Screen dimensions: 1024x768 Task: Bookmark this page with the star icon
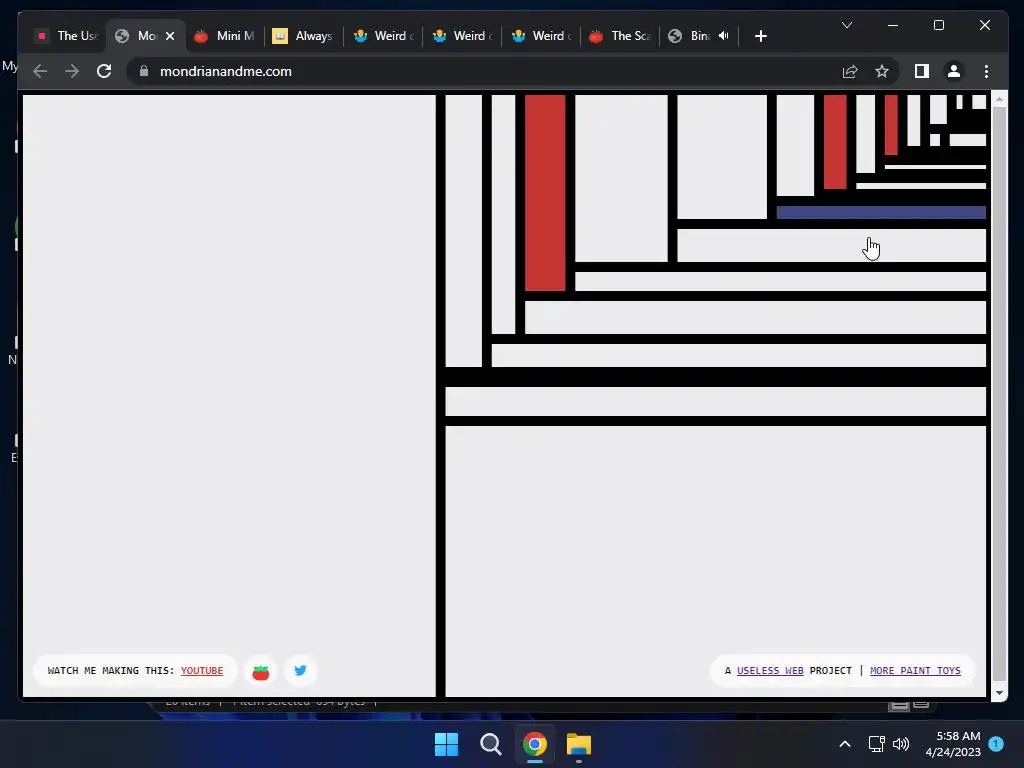coord(882,71)
